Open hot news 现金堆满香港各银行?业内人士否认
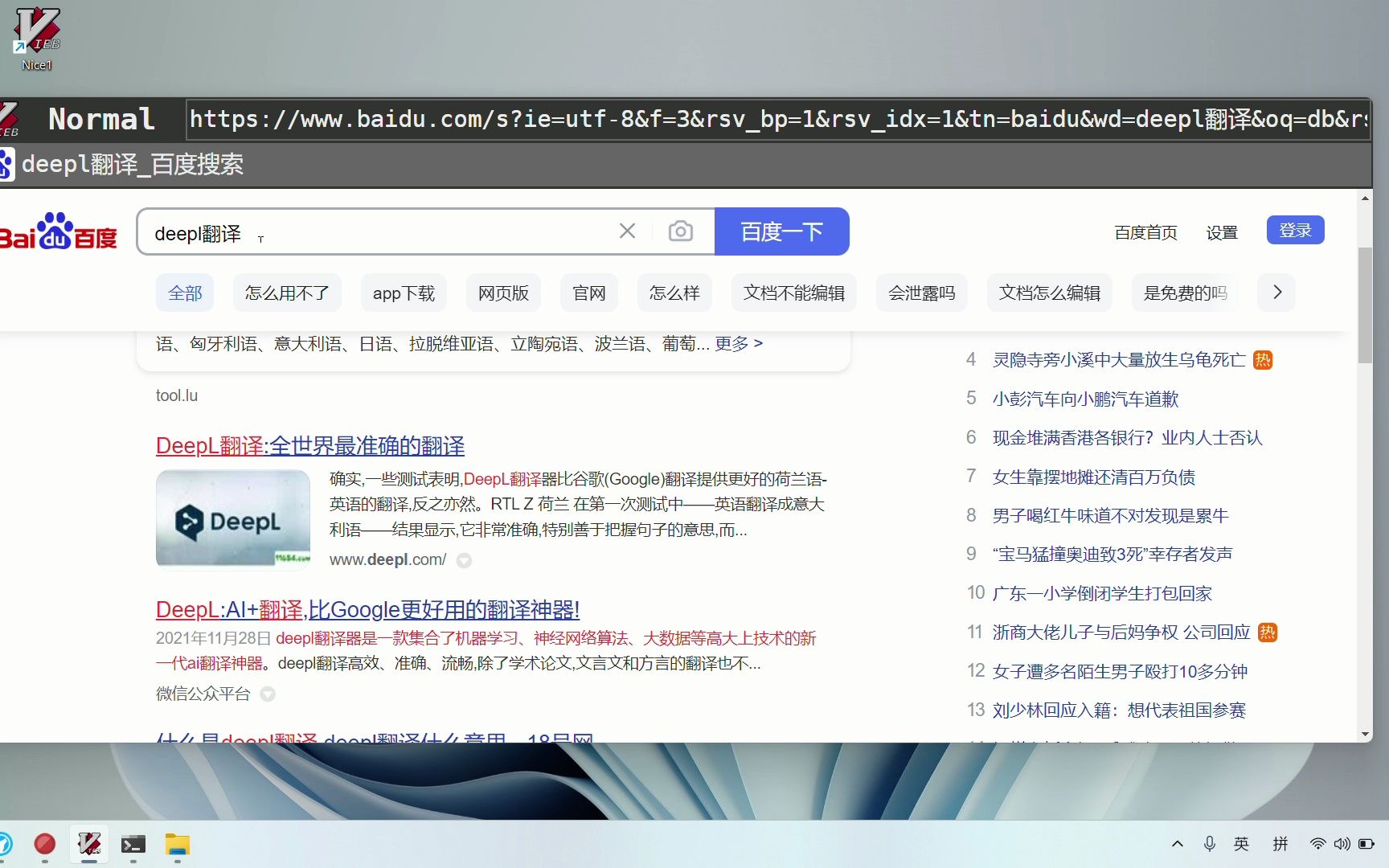Screen dimensions: 1389x868 click(x=1127, y=437)
